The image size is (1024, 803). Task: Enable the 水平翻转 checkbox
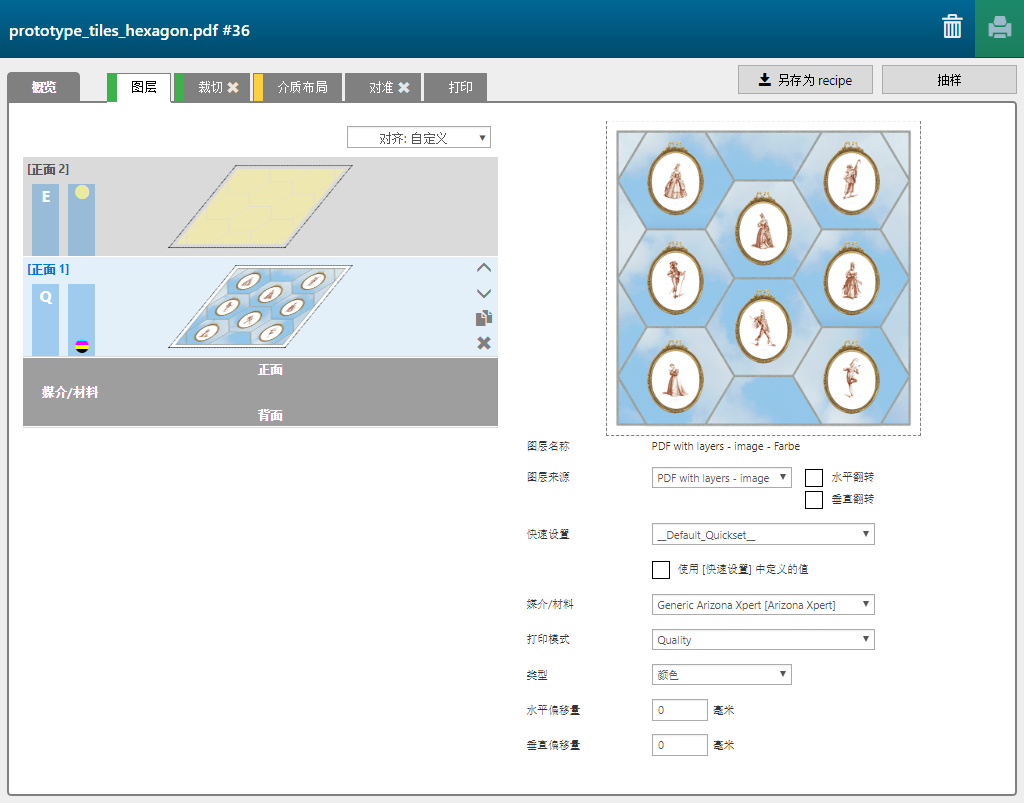tap(814, 478)
